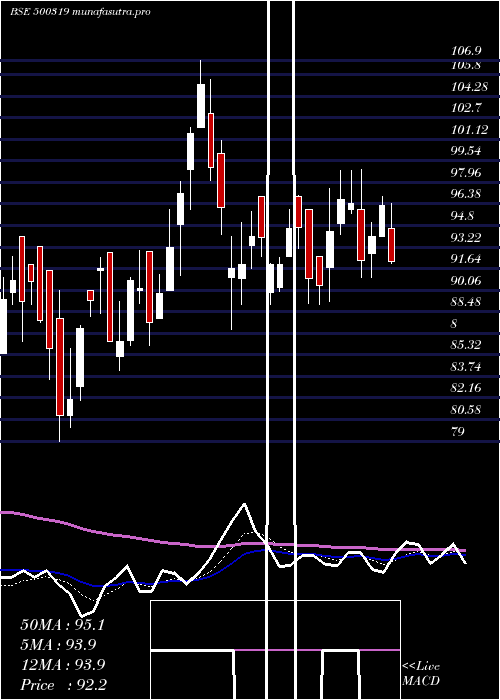The height and width of the screenshot is (700, 500).
Task: Click the 50MA : 95.1 readout
Action: 62,625
